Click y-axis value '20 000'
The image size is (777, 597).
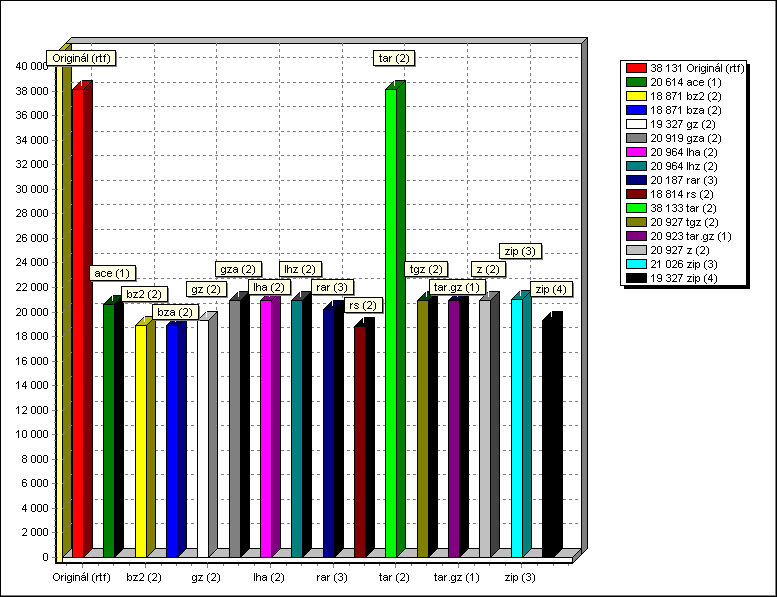point(32,312)
